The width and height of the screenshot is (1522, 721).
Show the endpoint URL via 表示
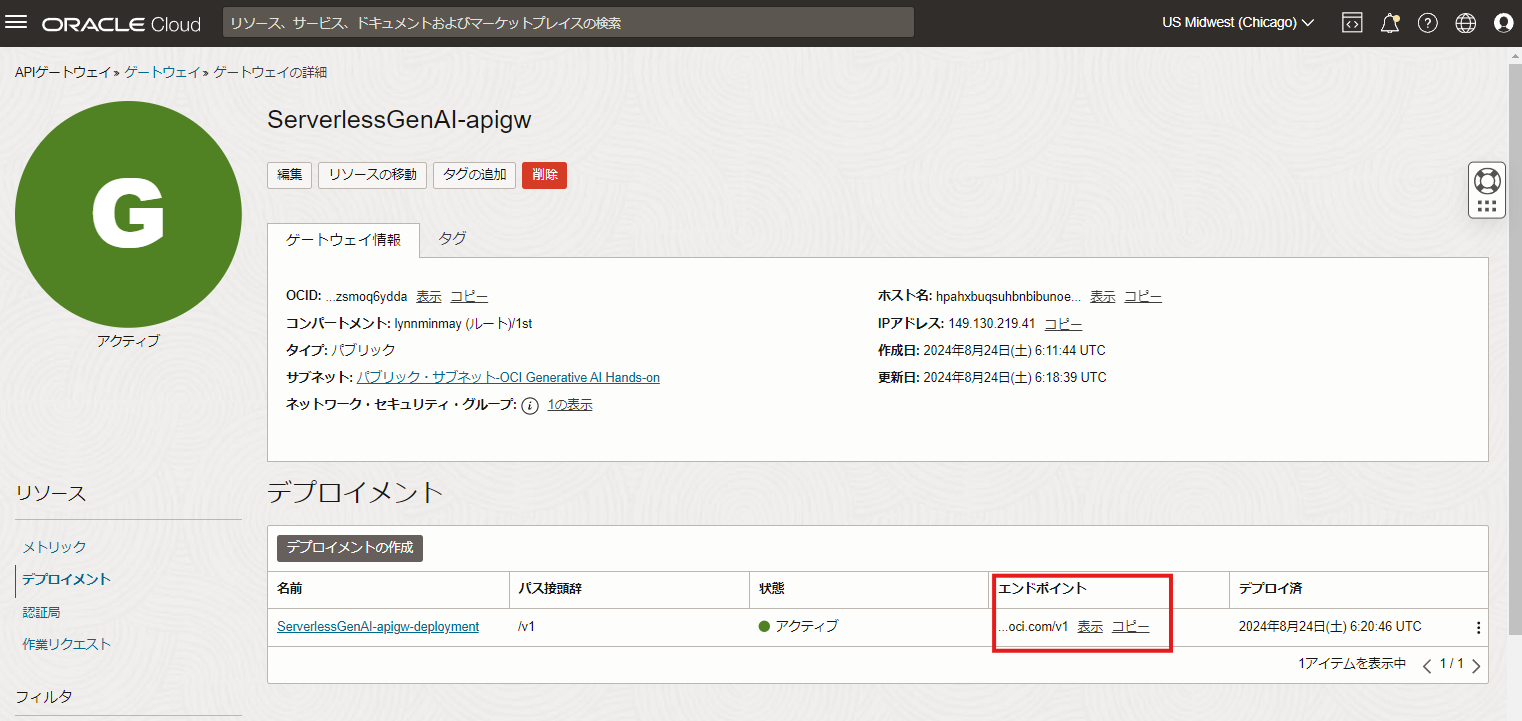click(x=1090, y=627)
